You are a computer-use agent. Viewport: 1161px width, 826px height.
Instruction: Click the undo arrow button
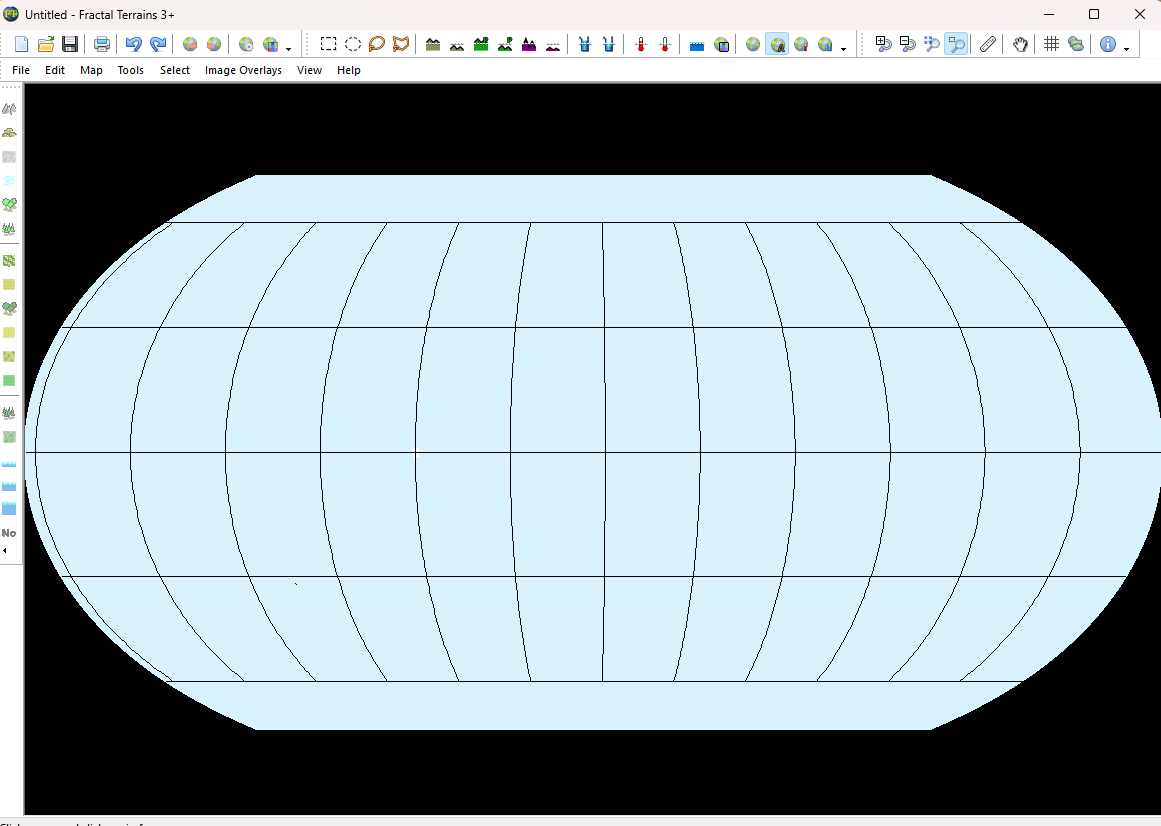[x=133, y=44]
